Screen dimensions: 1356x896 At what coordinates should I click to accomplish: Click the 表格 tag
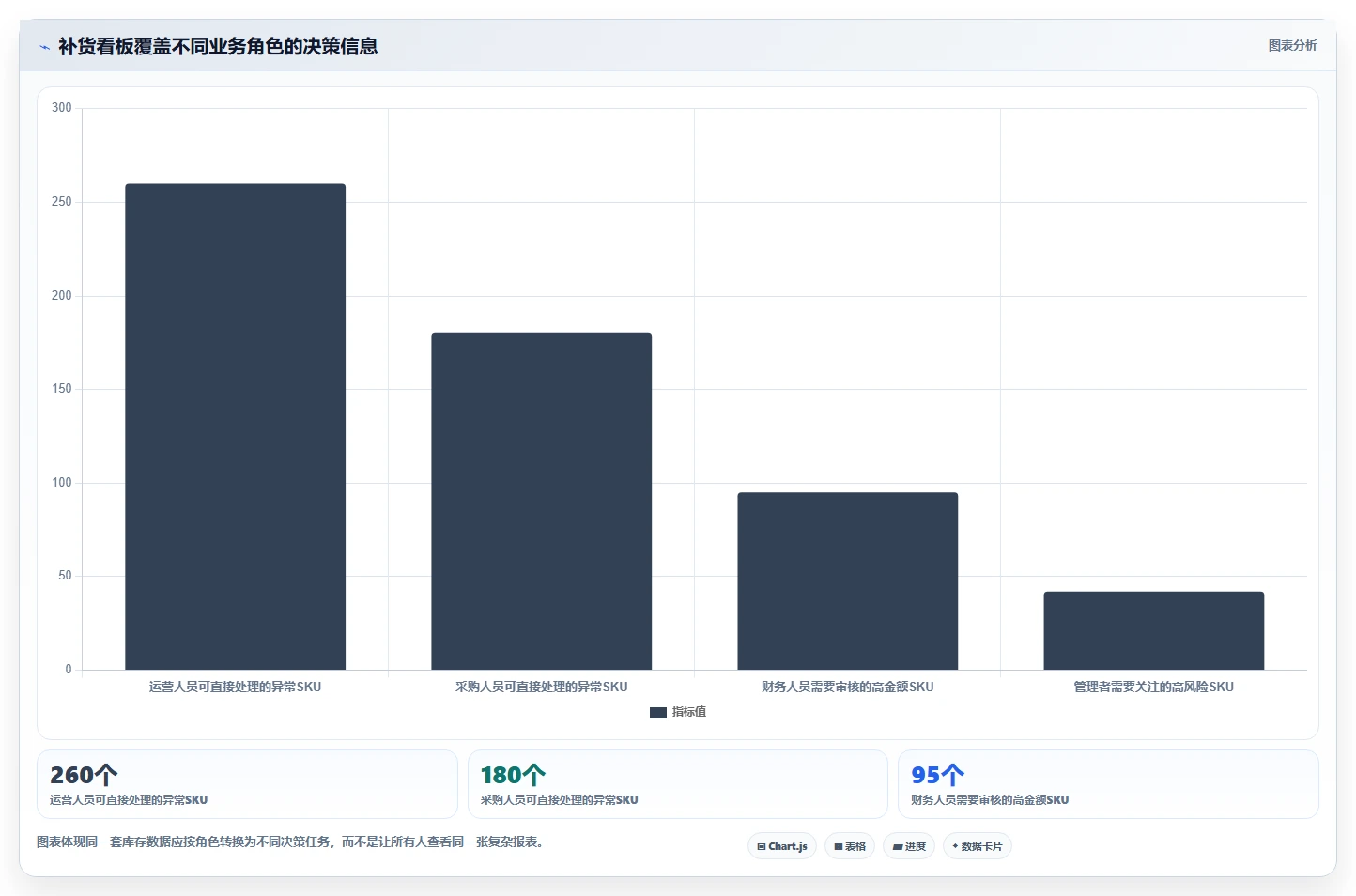click(x=850, y=846)
